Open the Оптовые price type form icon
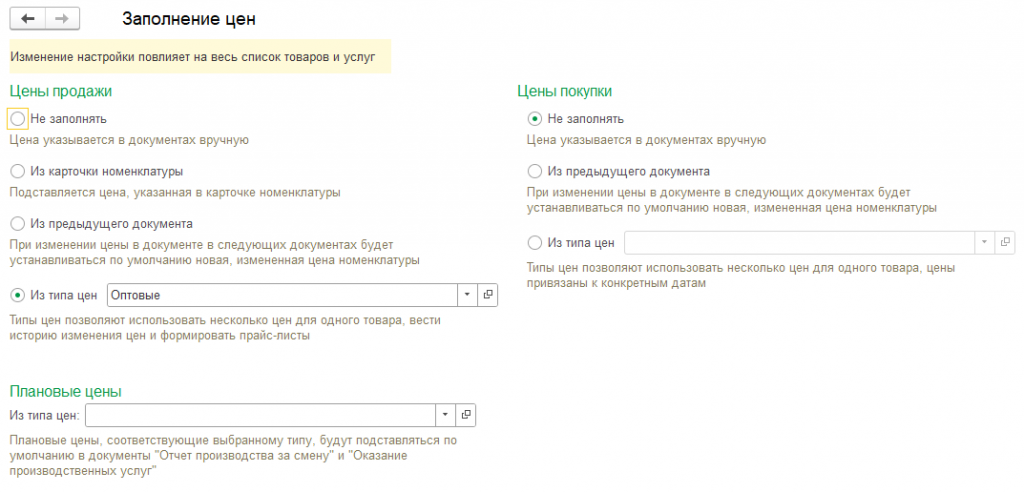The width and height of the screenshot is (1024, 492). coord(488,295)
